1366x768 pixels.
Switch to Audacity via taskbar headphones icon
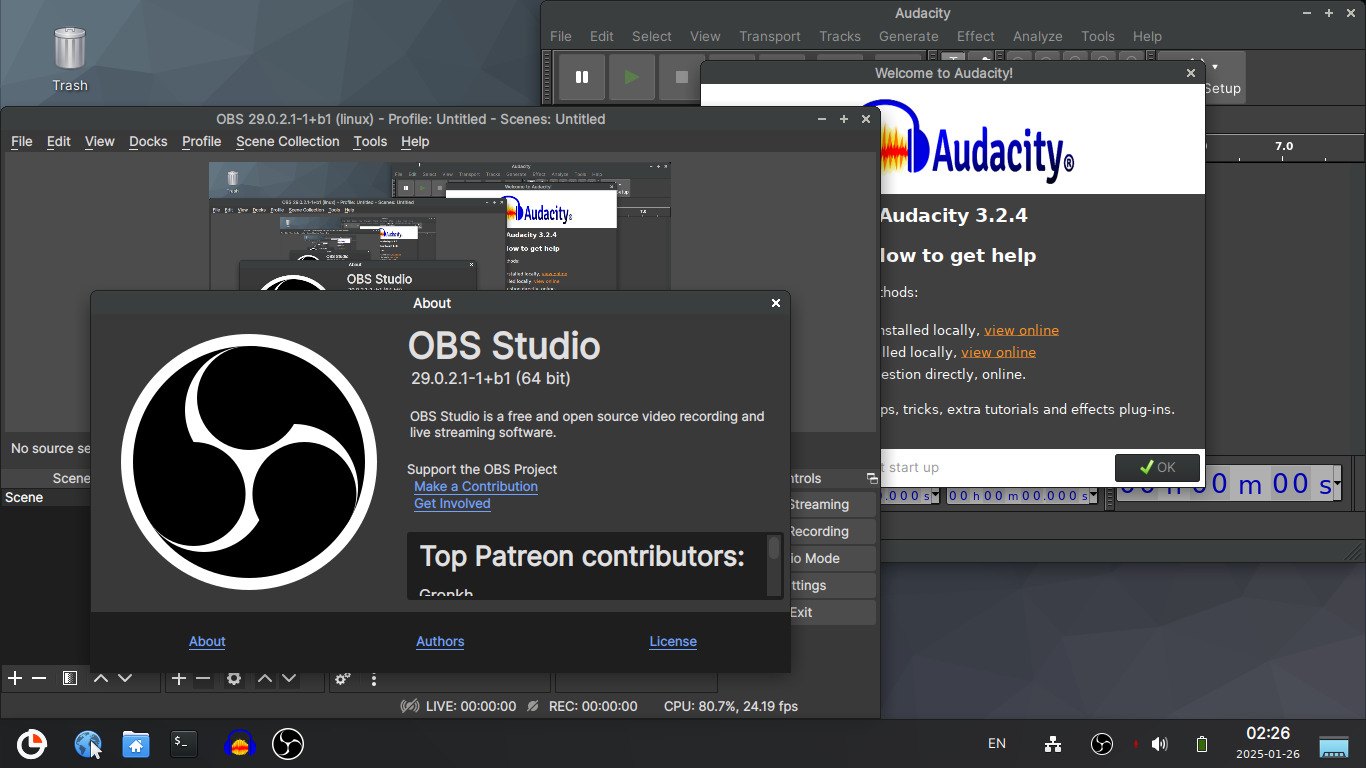click(239, 744)
